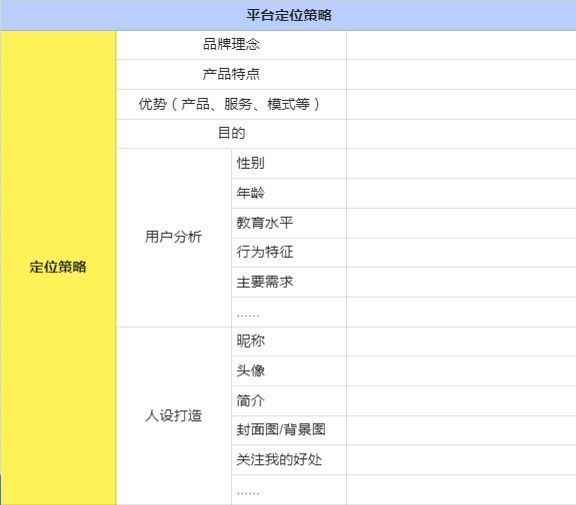Click the empty value cell beside 封面图/背景图
The image size is (576, 505).
pyautogui.click(x=461, y=430)
